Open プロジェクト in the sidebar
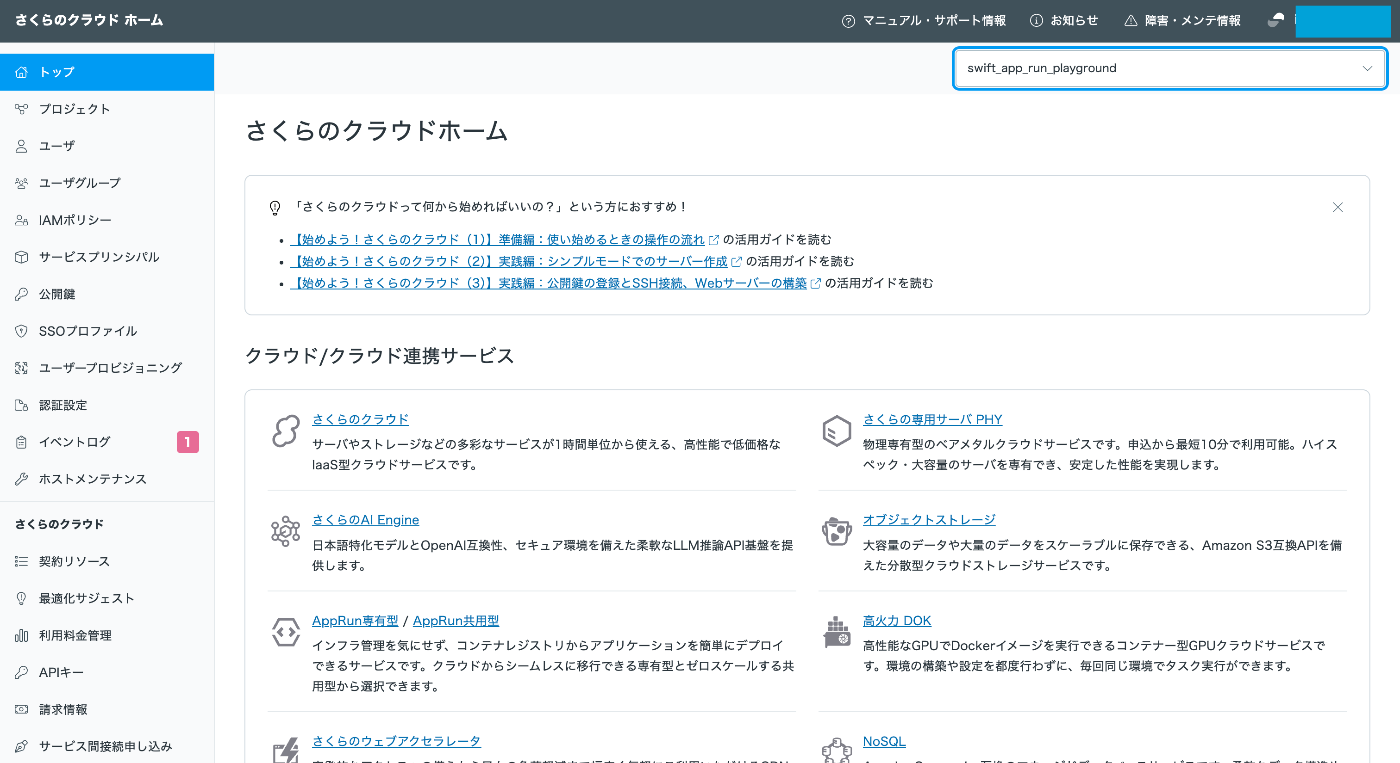Screen dimensions: 1400x763 pos(107,109)
